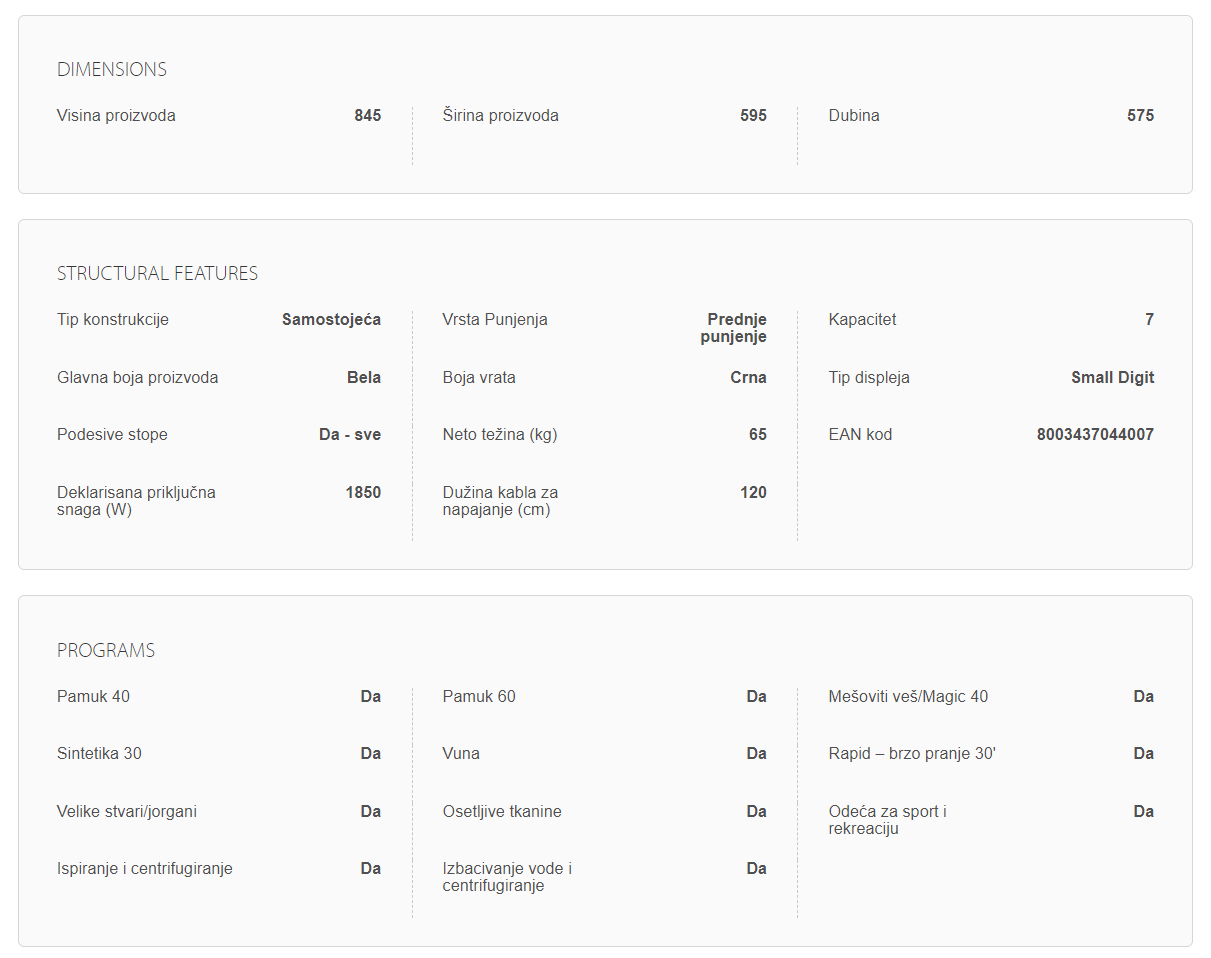Click the Deklarisana priključna snaga label
Viewport: 1211px width, 958px height.
pos(136,501)
